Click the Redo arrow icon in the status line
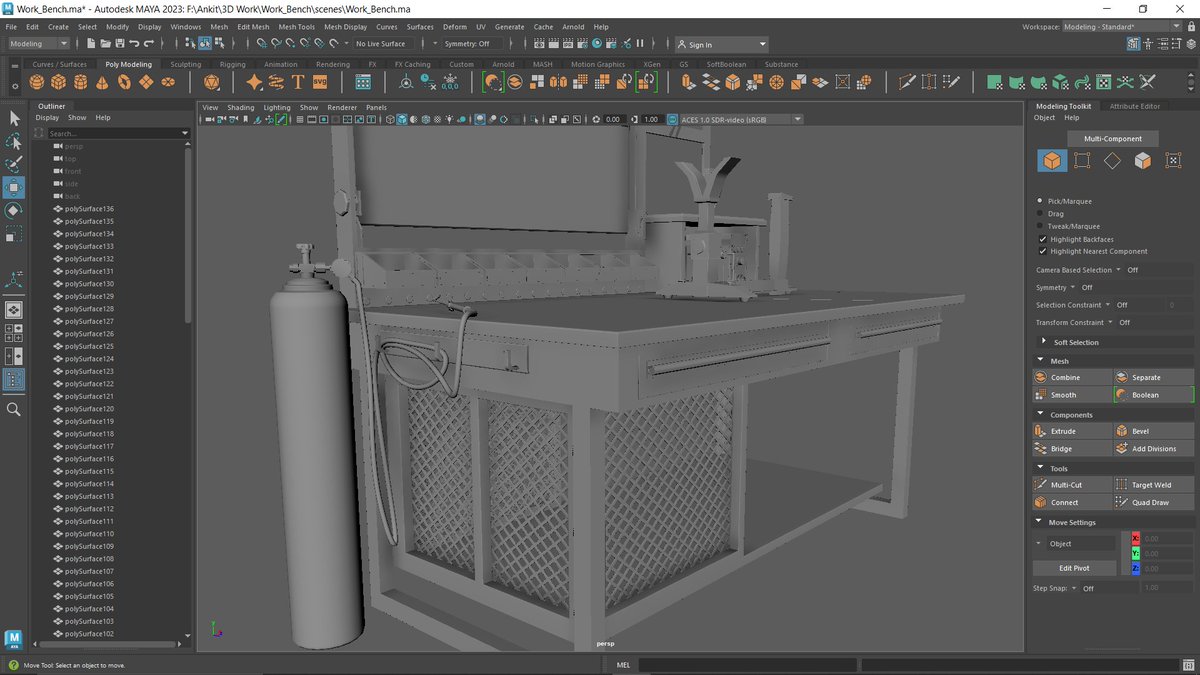Image resolution: width=1200 pixels, height=675 pixels. (x=148, y=44)
